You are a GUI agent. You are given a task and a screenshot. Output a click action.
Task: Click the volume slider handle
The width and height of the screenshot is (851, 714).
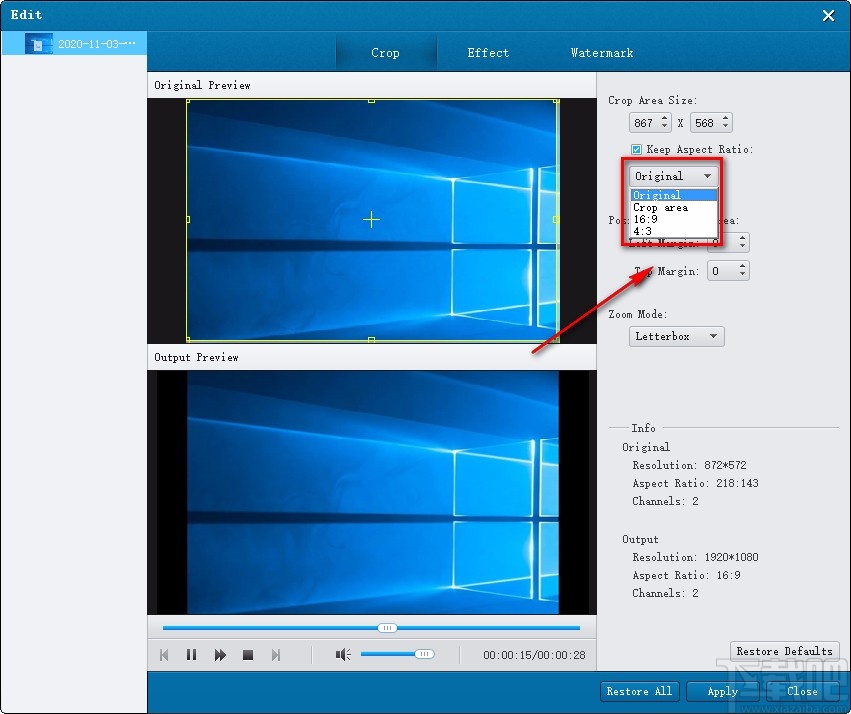point(424,654)
